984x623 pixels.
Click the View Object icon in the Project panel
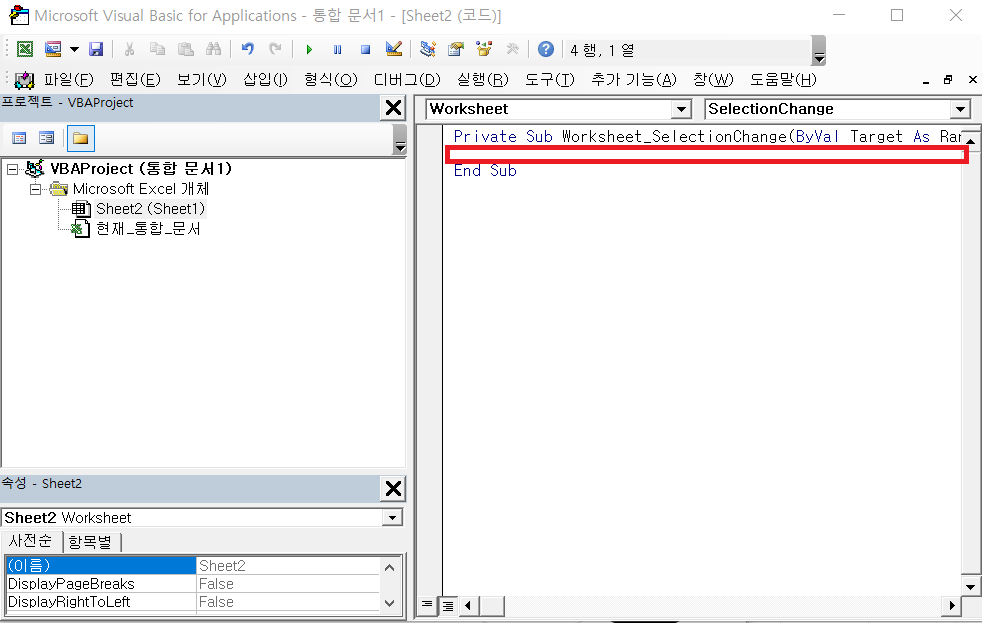click(46, 138)
